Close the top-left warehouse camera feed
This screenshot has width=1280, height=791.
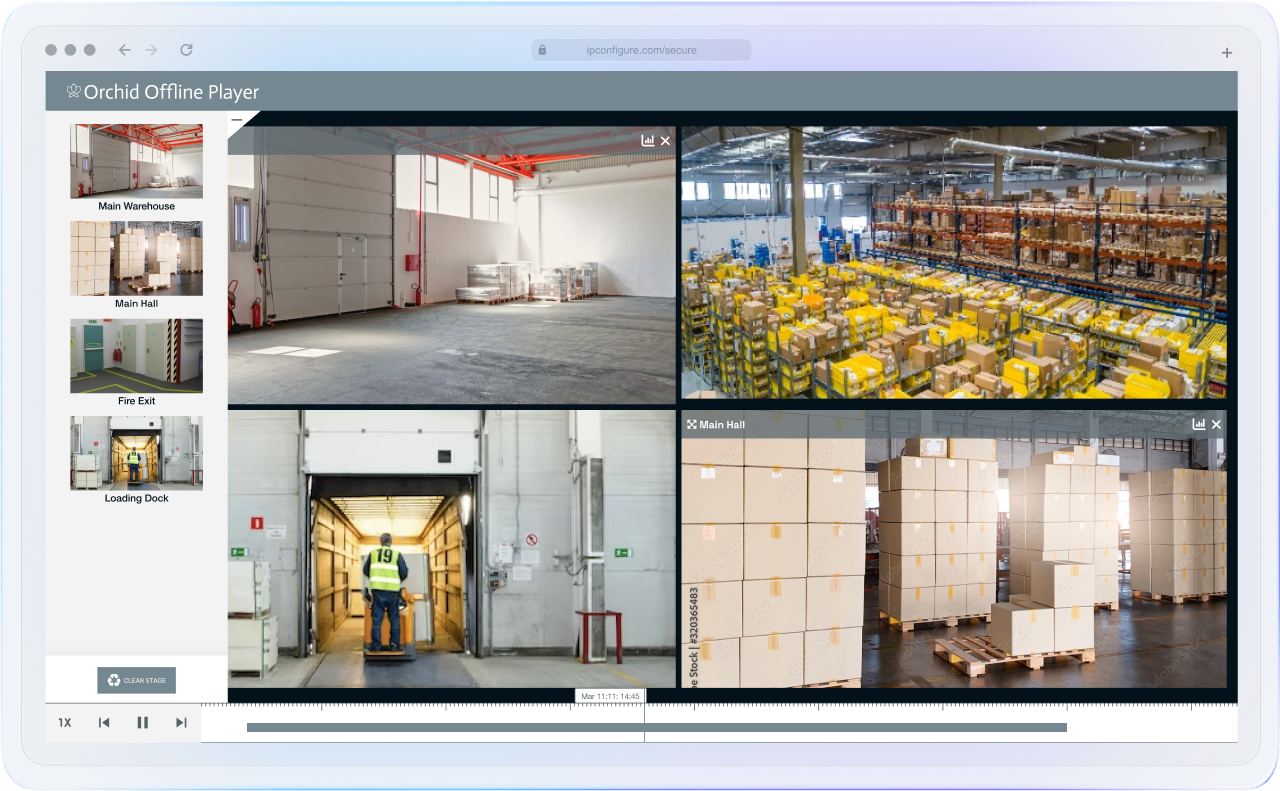point(666,141)
